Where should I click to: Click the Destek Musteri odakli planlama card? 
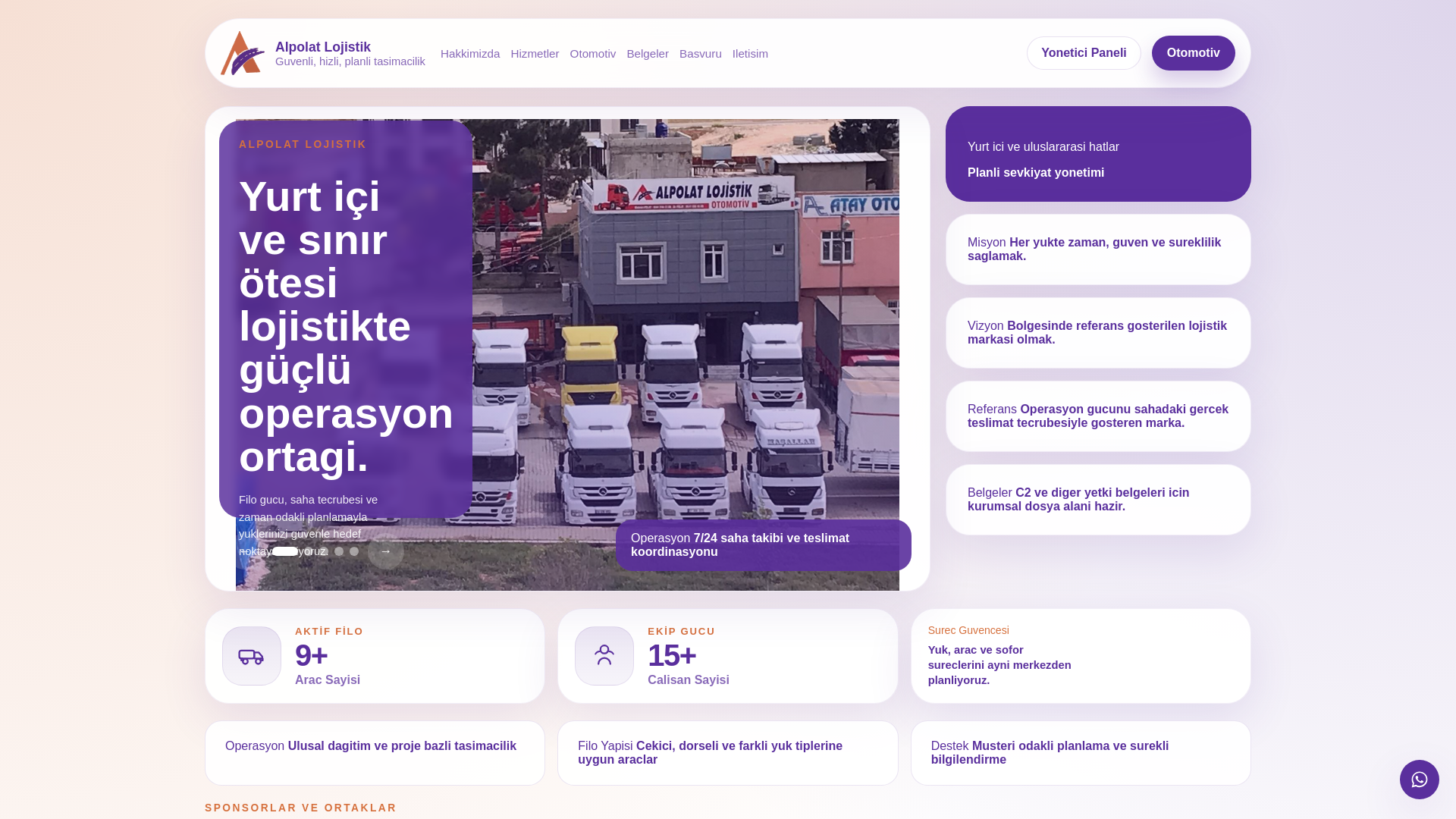[1081, 753]
